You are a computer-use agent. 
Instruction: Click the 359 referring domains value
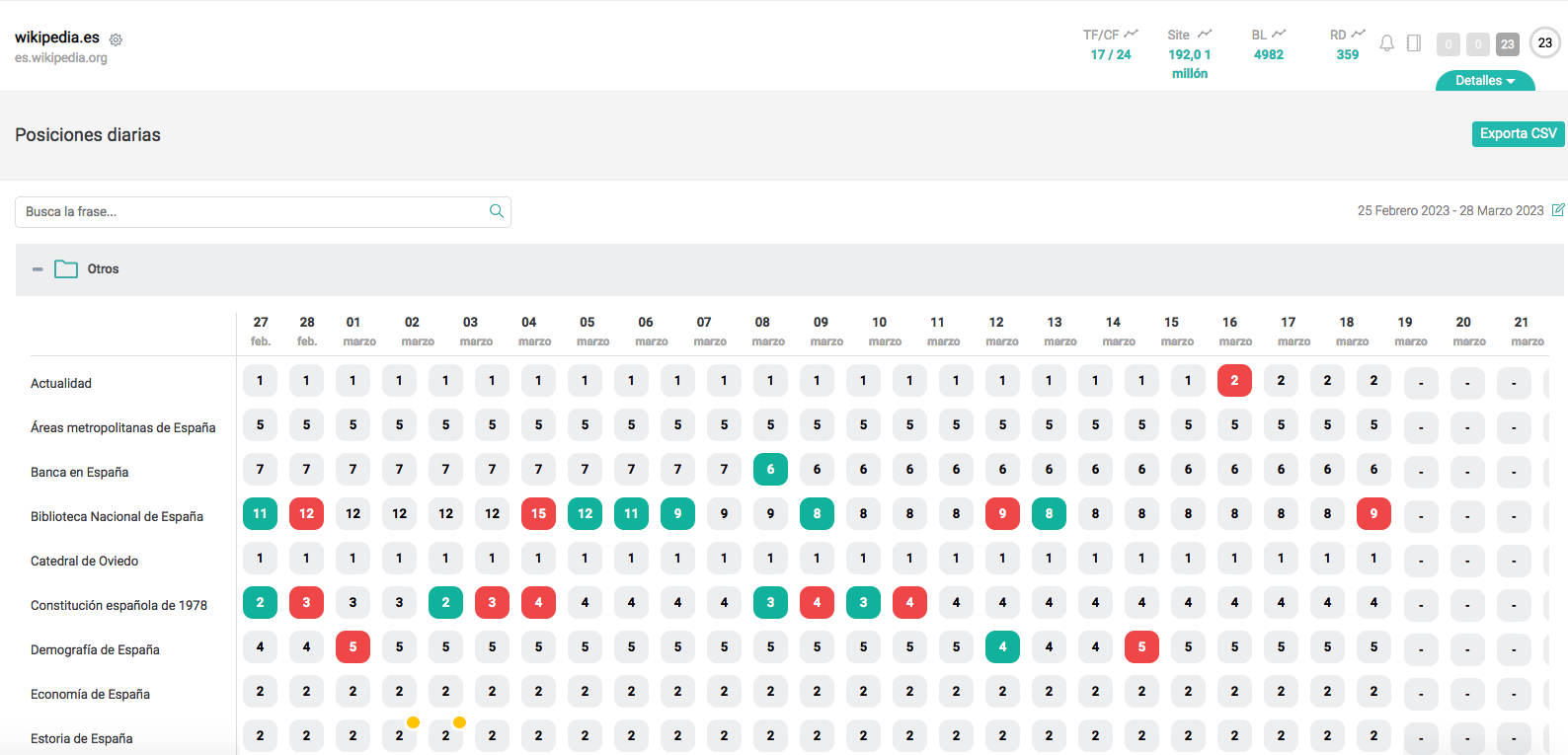click(x=1348, y=54)
